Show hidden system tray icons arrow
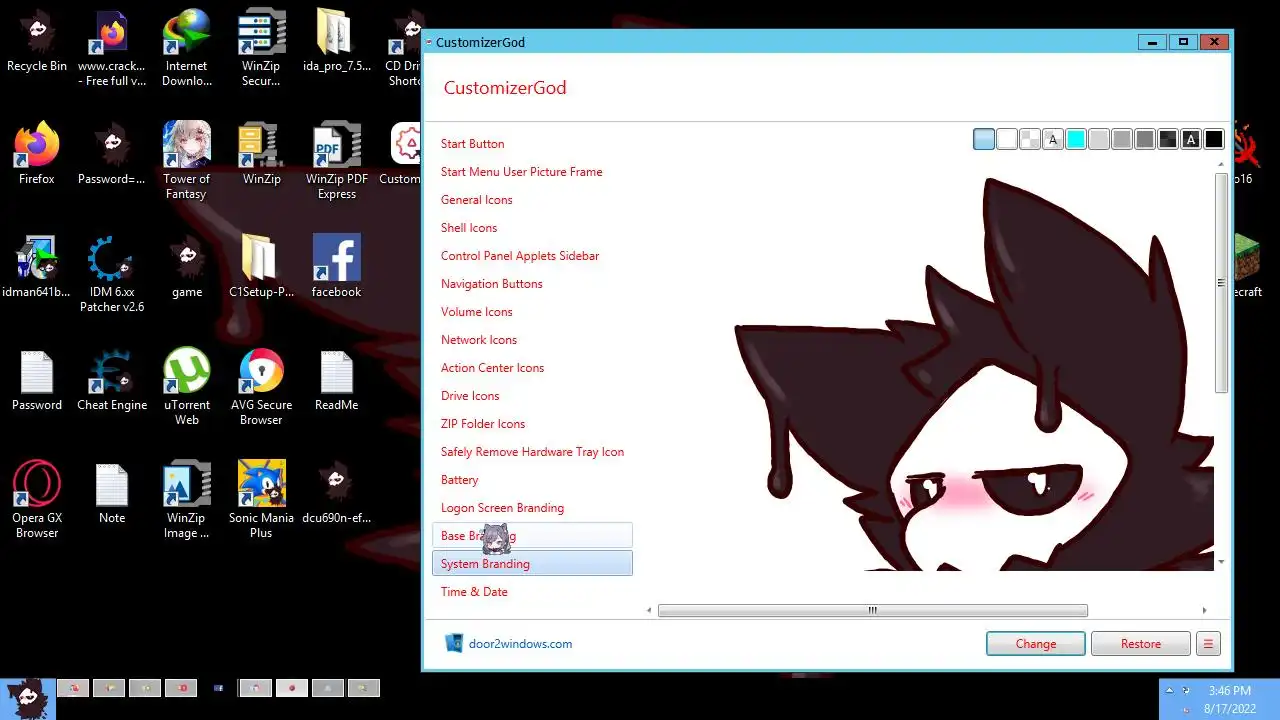The height and width of the screenshot is (720, 1280). coord(1169,690)
